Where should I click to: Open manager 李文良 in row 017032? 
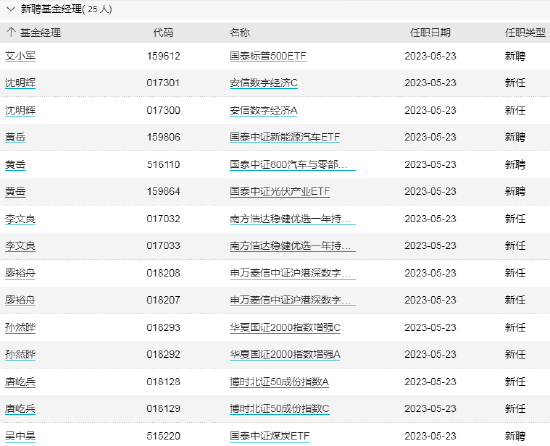pos(20,219)
